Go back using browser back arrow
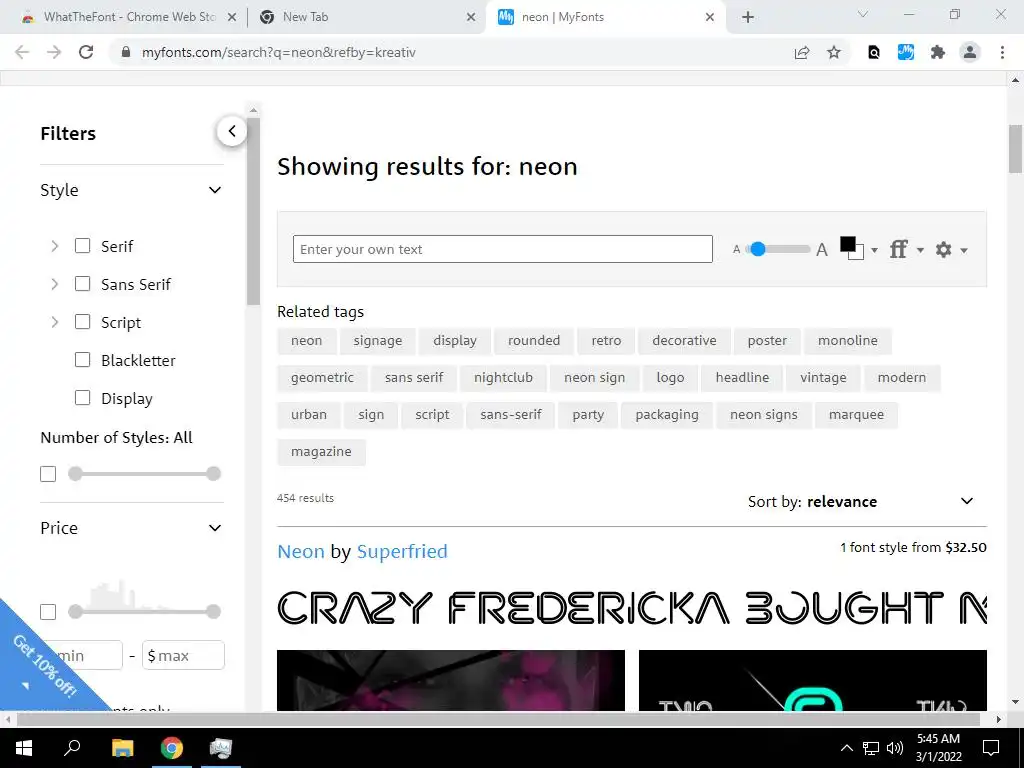Viewport: 1024px width, 768px height. [22, 52]
